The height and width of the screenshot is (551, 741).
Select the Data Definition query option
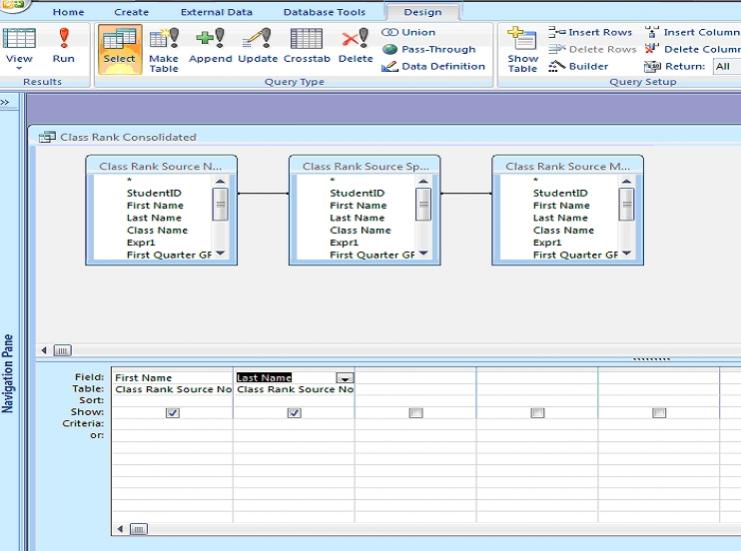(x=433, y=66)
